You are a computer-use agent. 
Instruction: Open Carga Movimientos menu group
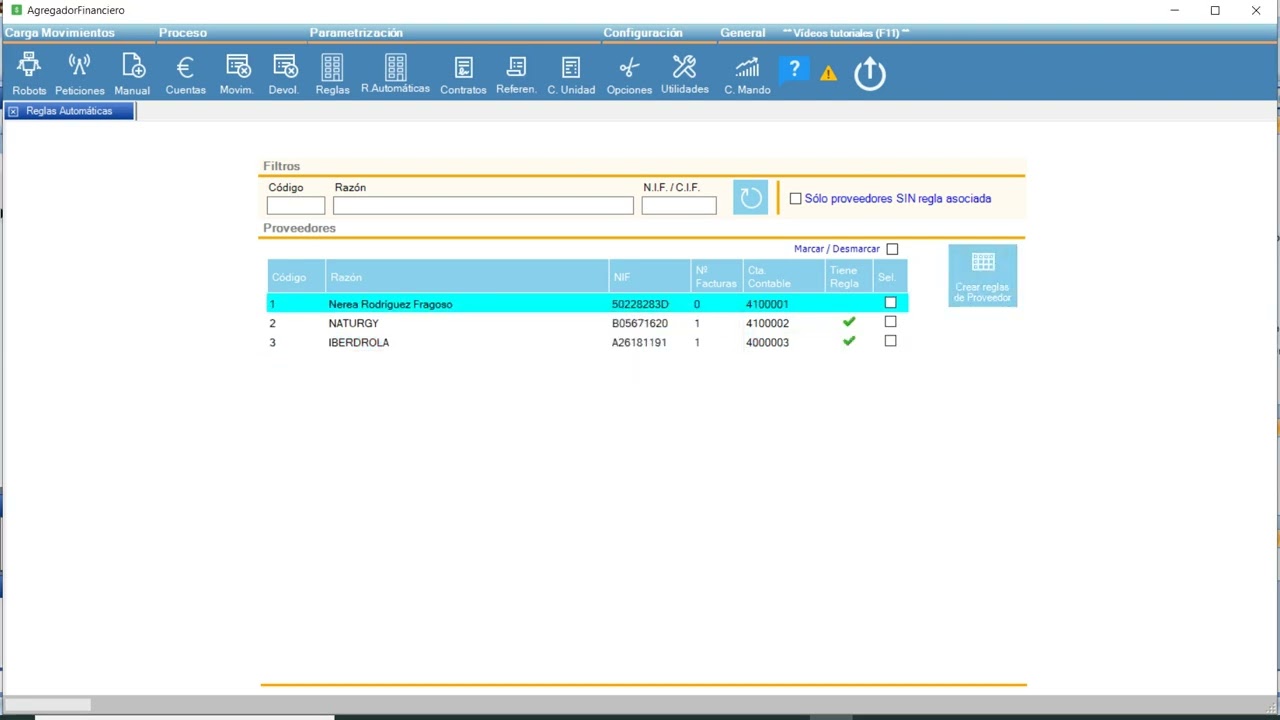tap(60, 33)
